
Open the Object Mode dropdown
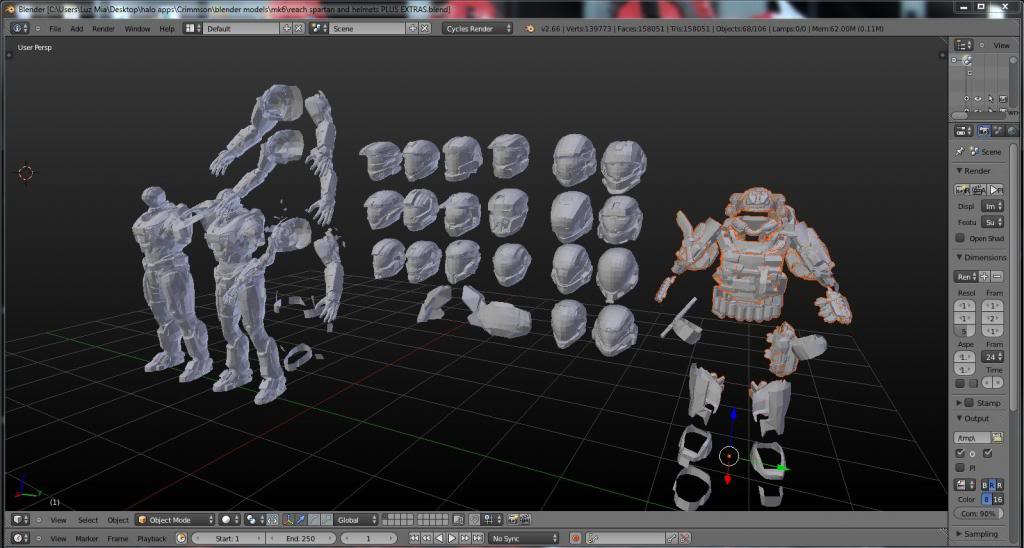pyautogui.click(x=175, y=520)
